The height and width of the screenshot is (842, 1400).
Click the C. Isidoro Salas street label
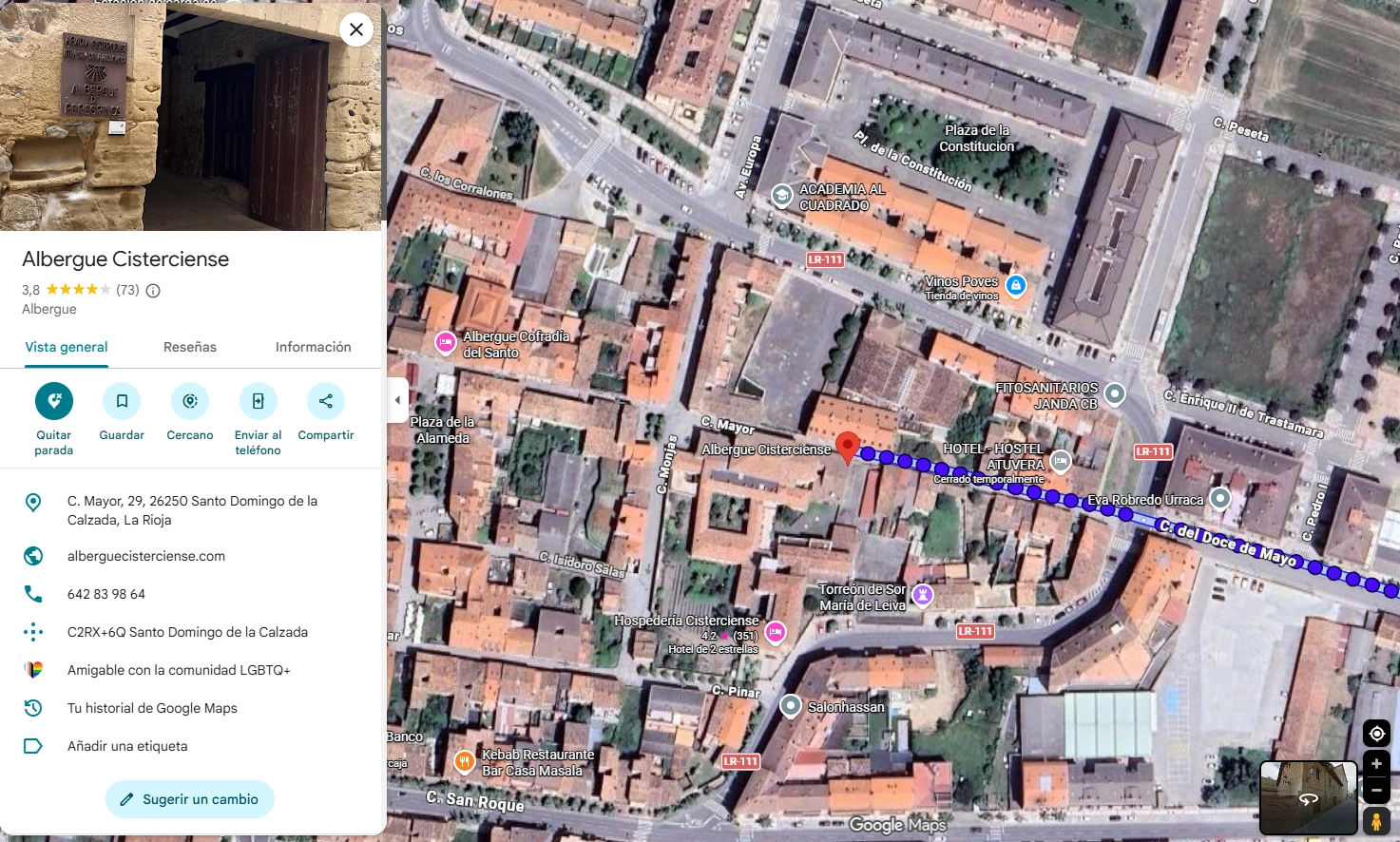582,564
